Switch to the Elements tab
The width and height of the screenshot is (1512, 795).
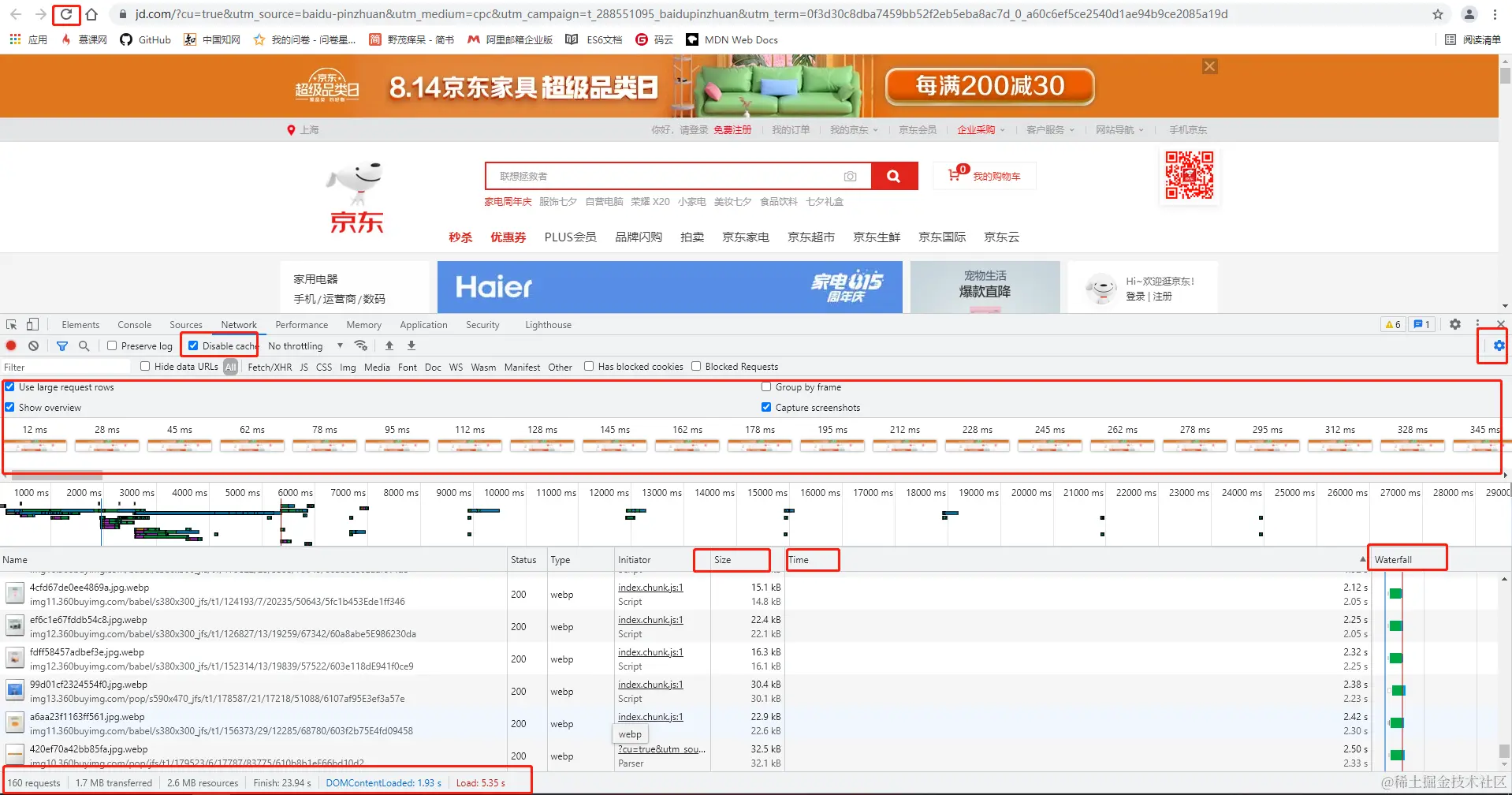pos(80,325)
